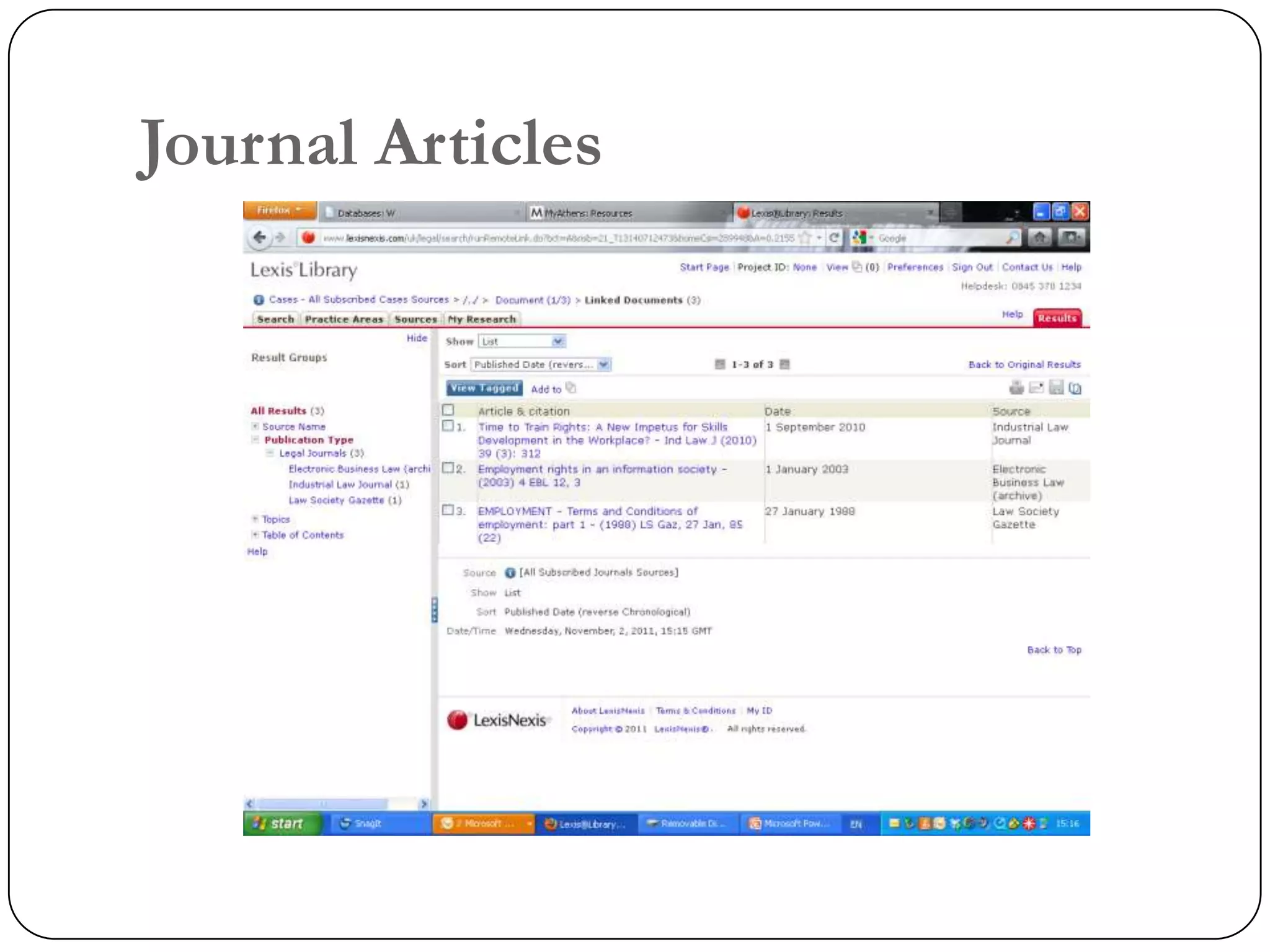Click the Terms & Conditions footer link
1270x952 pixels.
click(696, 711)
